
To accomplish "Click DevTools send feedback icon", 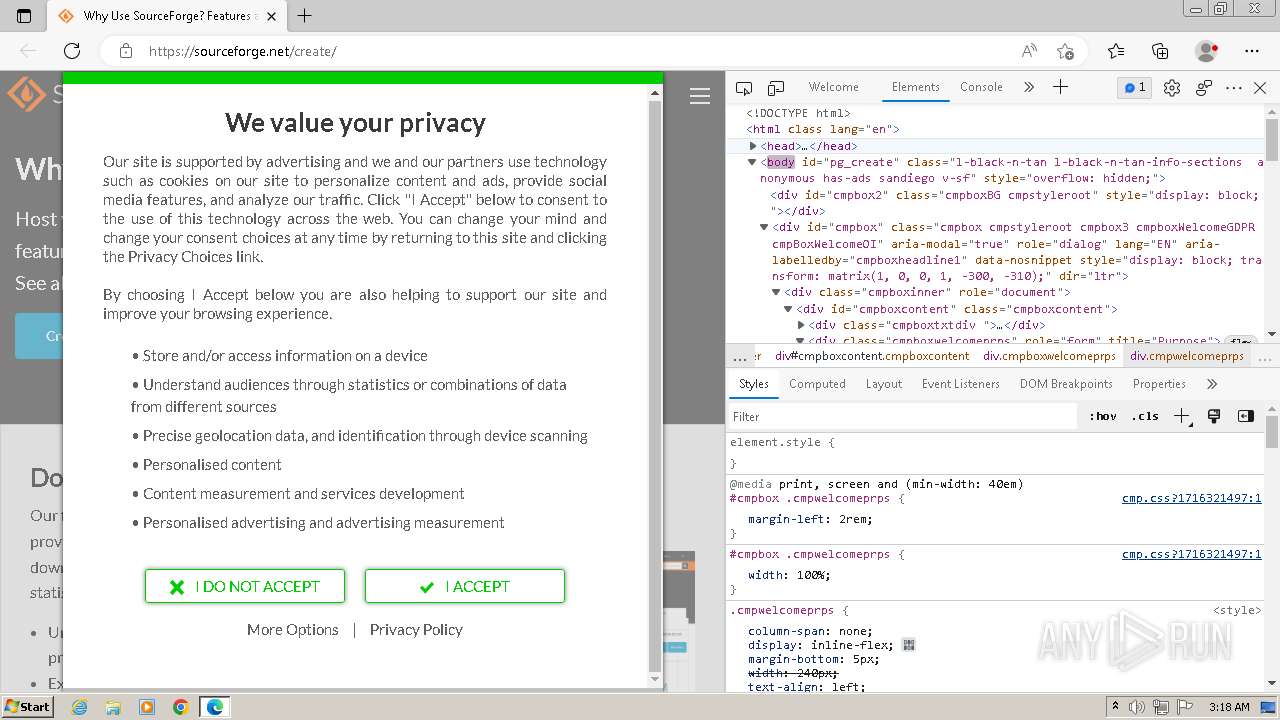I will tap(1204, 88).
